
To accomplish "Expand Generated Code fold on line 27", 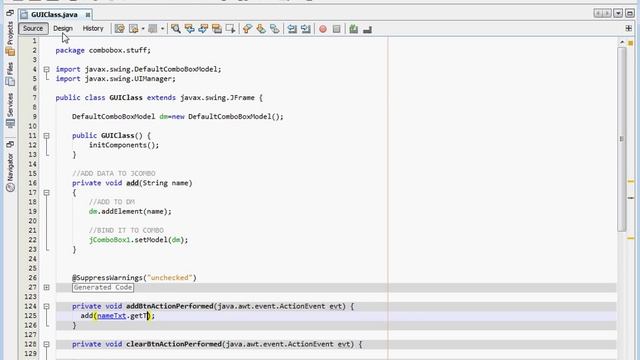I will 47,287.
